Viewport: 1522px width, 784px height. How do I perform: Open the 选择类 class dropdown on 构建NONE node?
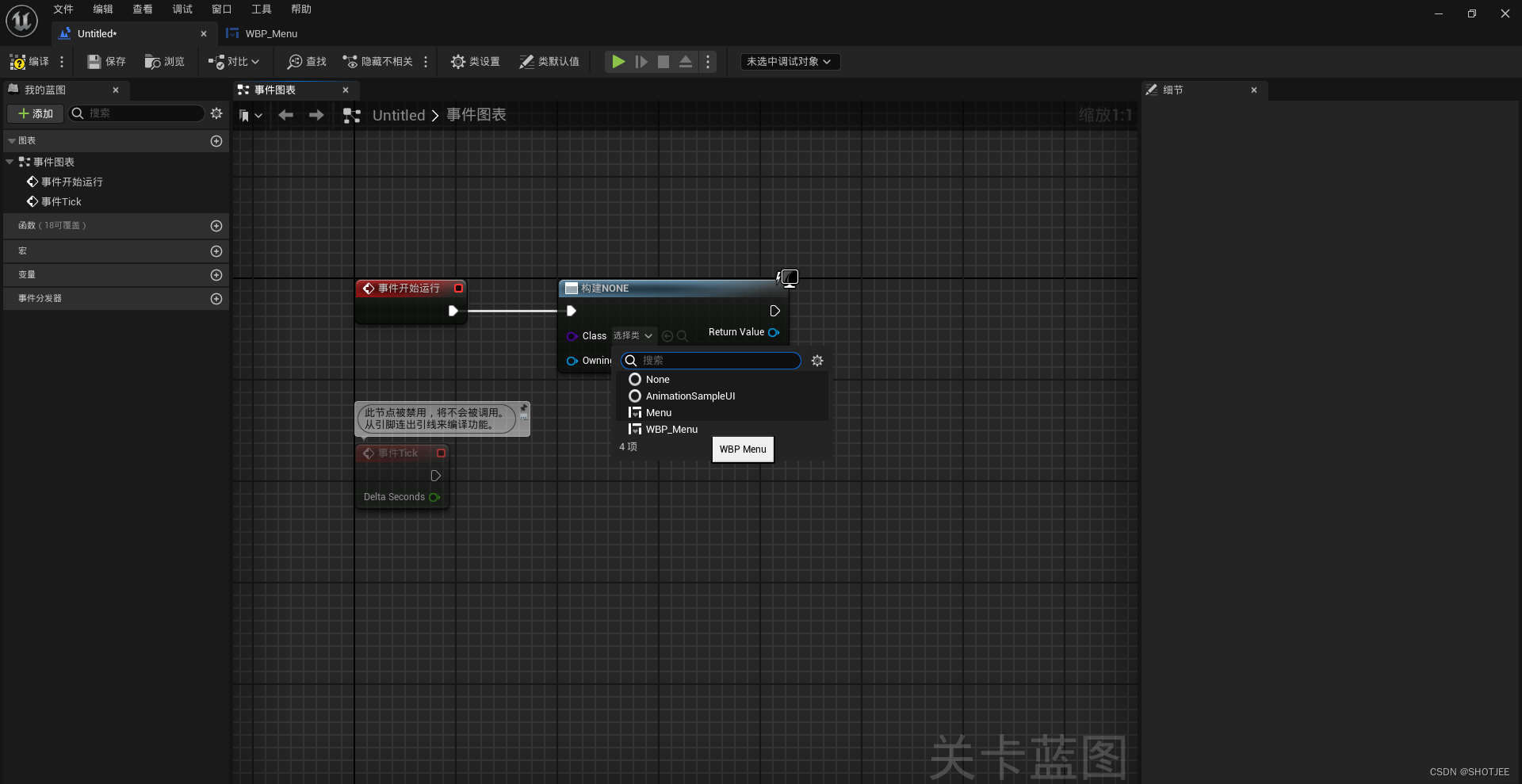point(633,335)
